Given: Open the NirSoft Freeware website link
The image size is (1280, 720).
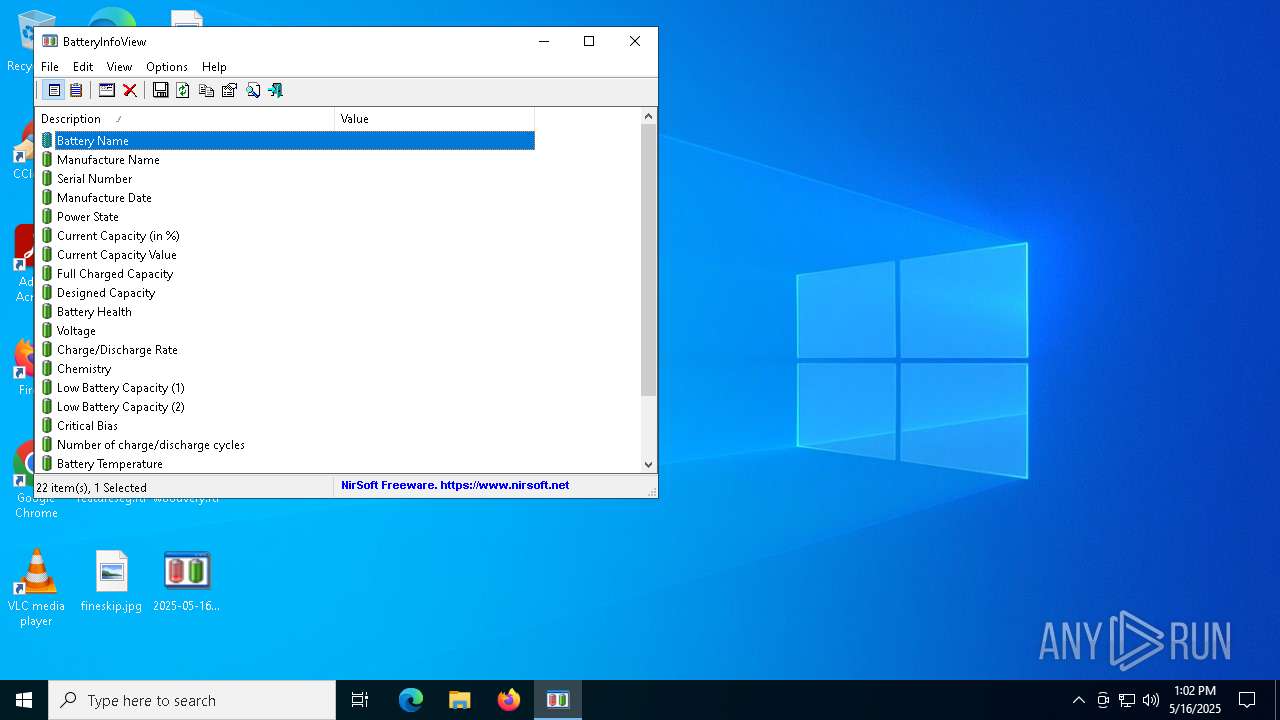Looking at the screenshot, I should pyautogui.click(x=455, y=485).
